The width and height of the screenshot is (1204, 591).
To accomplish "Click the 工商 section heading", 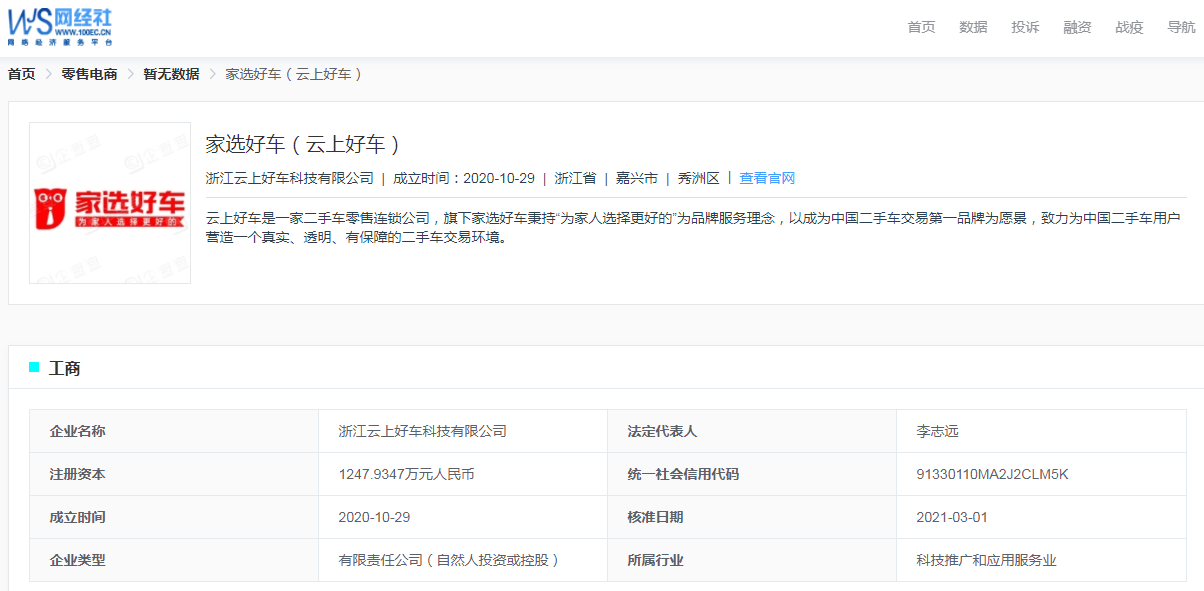I will [65, 368].
